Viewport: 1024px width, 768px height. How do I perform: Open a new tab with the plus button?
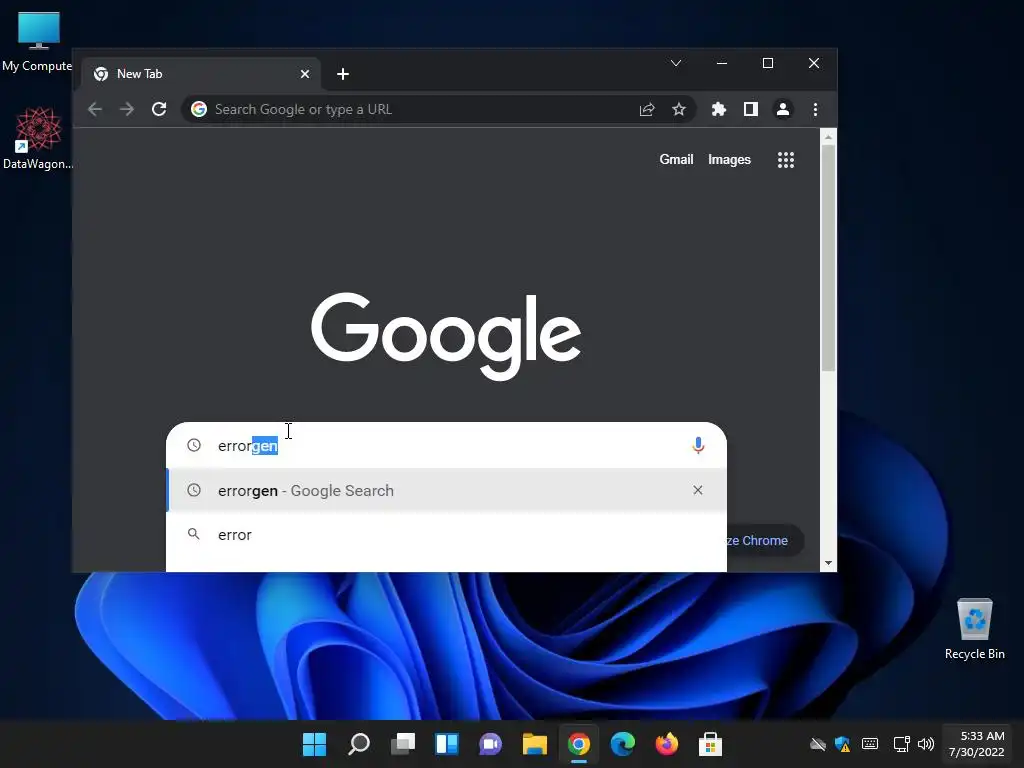click(x=343, y=74)
